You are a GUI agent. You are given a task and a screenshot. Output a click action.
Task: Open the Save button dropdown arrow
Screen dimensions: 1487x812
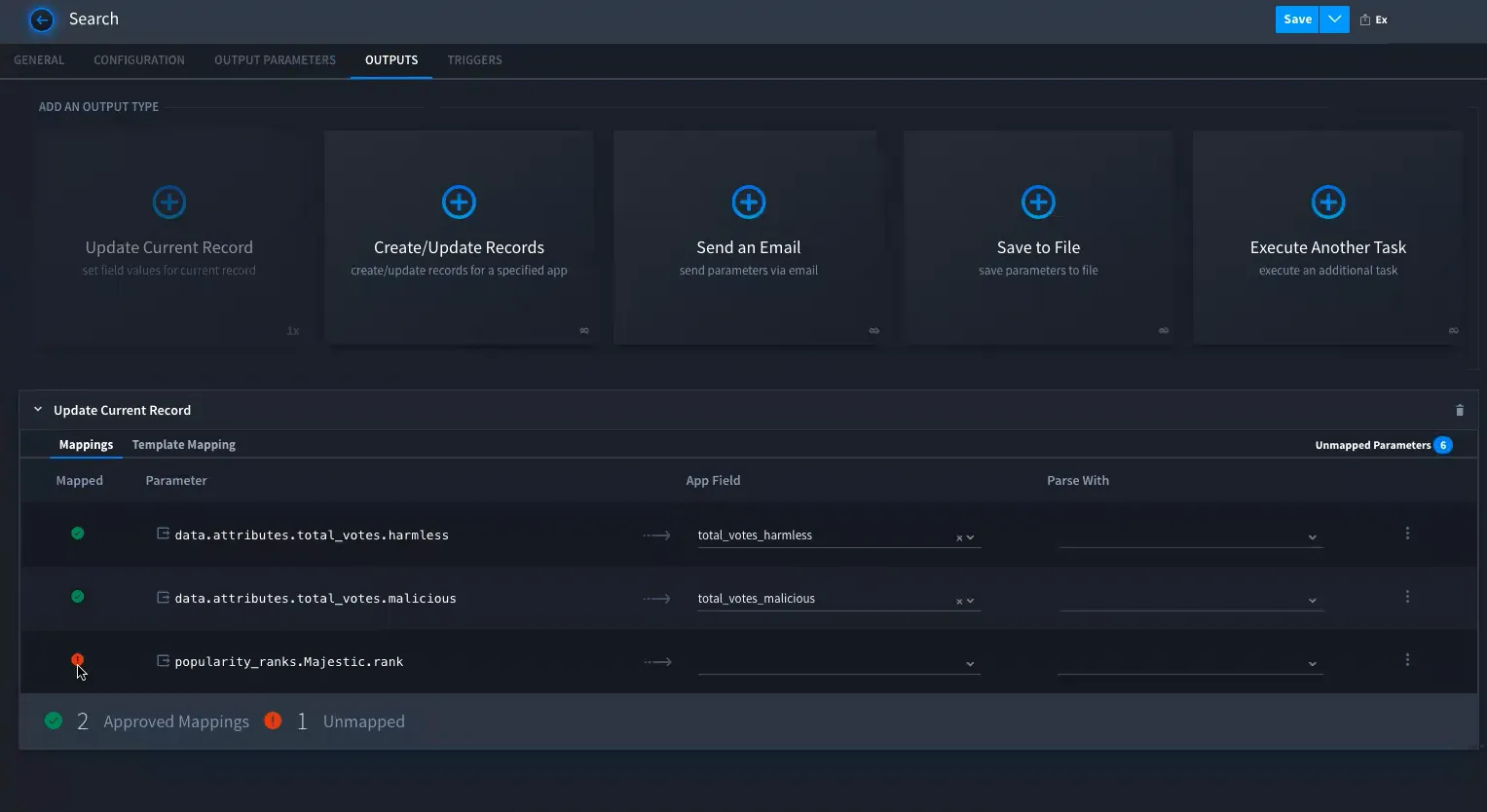pos(1335,19)
